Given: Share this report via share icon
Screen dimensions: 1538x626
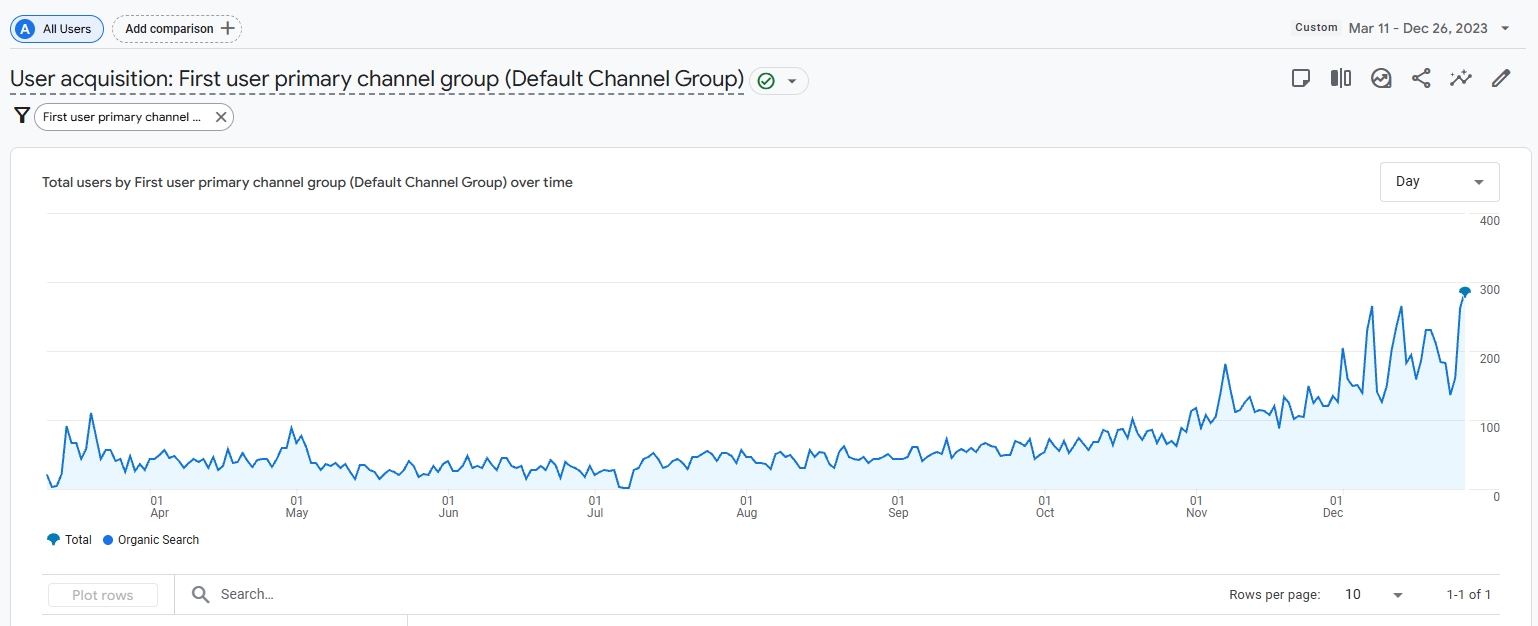Looking at the screenshot, I should coord(1421,79).
